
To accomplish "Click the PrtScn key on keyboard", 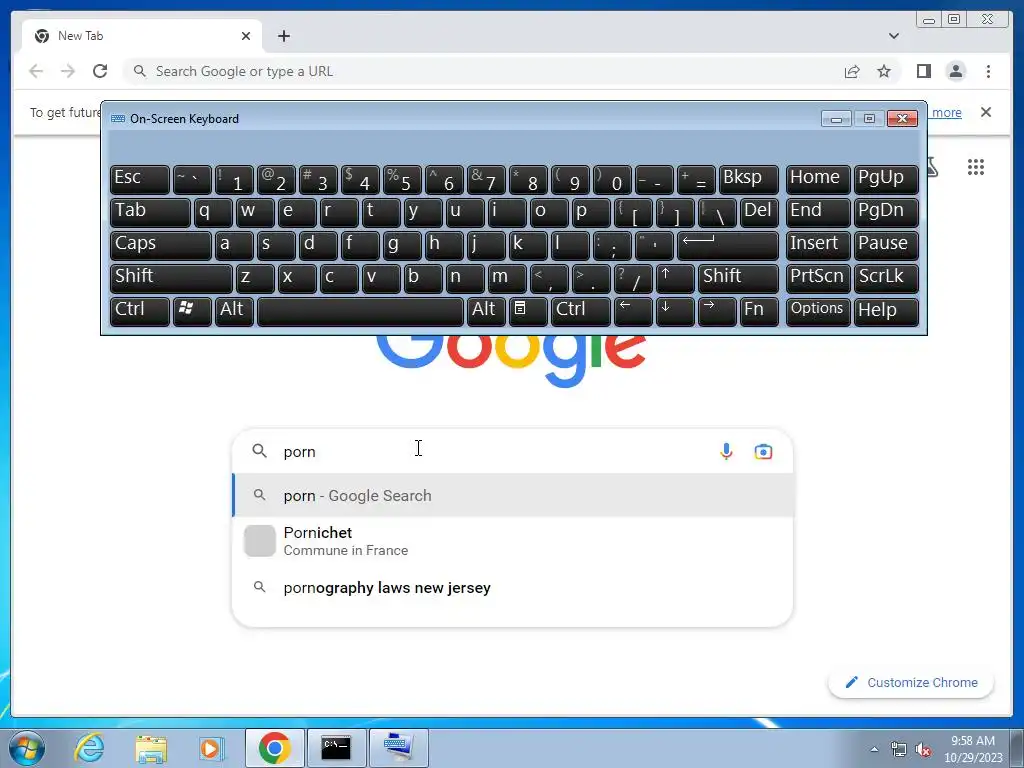I will point(818,278).
